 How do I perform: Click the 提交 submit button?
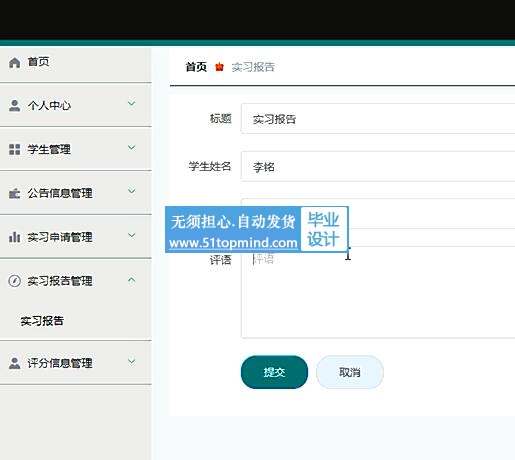pos(274,372)
